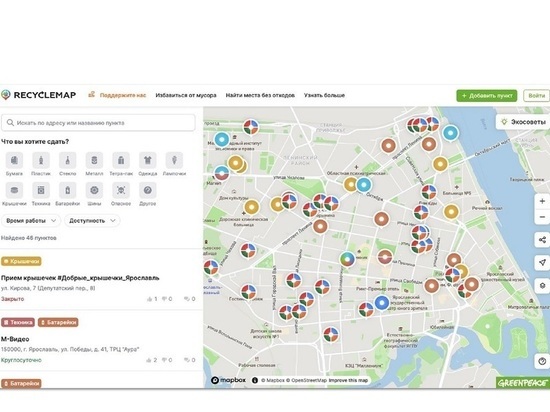Viewport: 550px width, 412px height.
Task: Click the Greenpeace logo
Action: pos(523,383)
